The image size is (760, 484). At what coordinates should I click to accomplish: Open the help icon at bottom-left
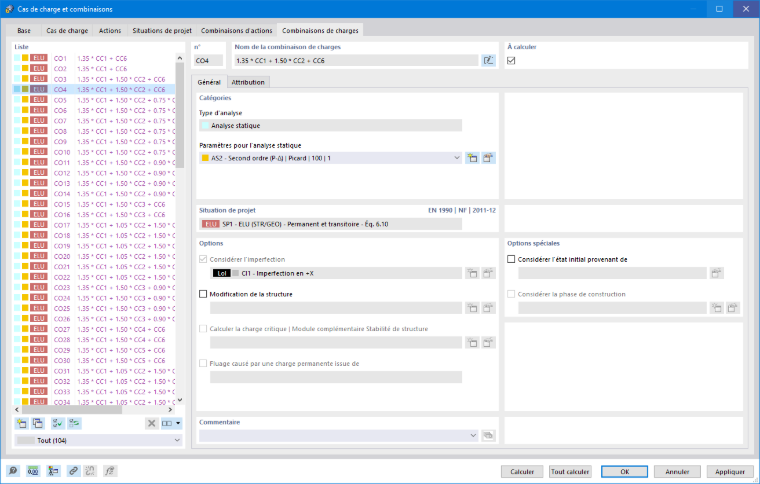click(x=13, y=471)
